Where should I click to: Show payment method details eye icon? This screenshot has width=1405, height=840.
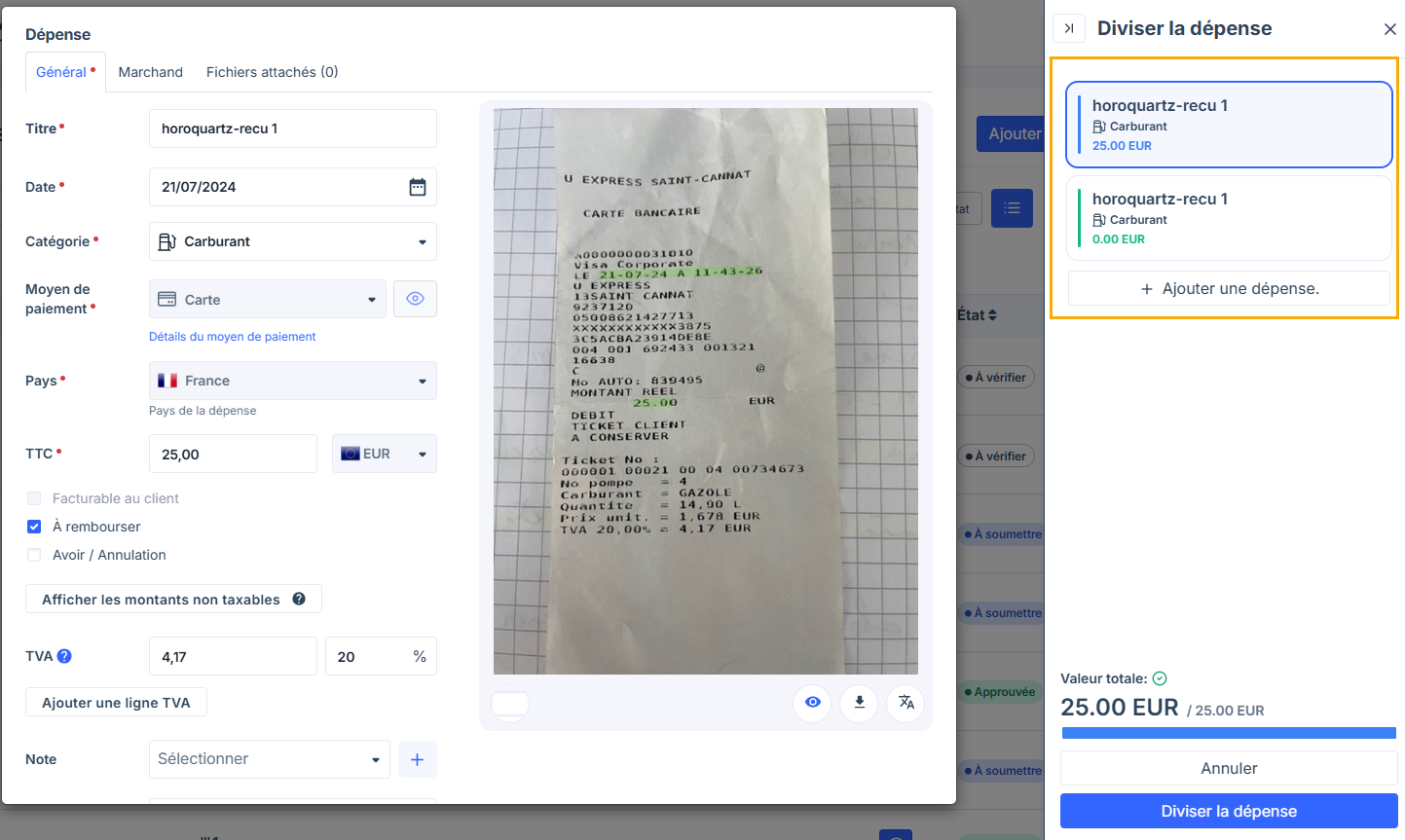(x=415, y=299)
